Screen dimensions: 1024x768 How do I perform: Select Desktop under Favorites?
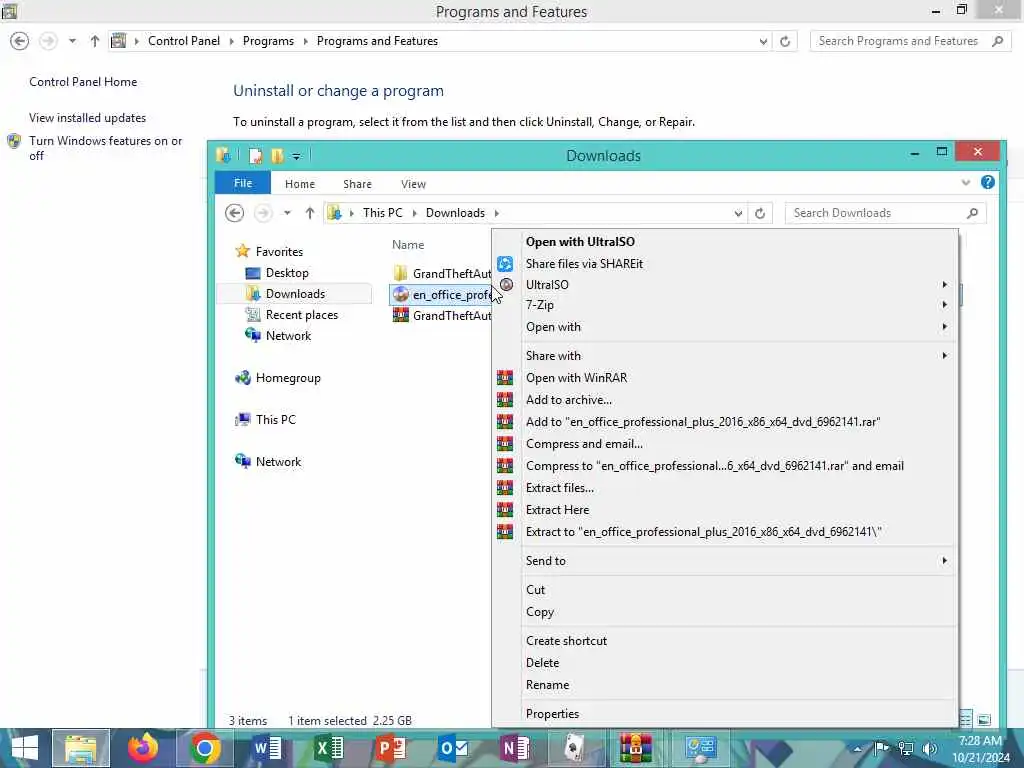[287, 273]
